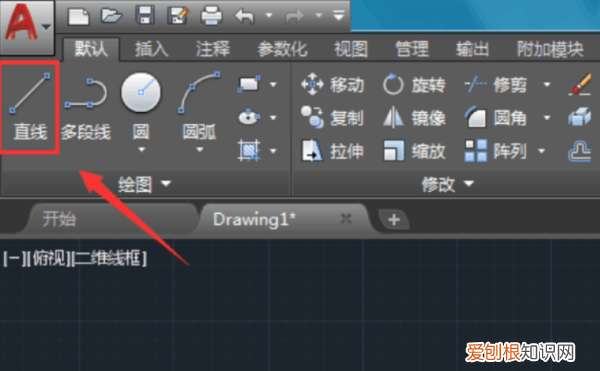Click the erase brush icon
The image size is (600, 371).
(x=580, y=84)
